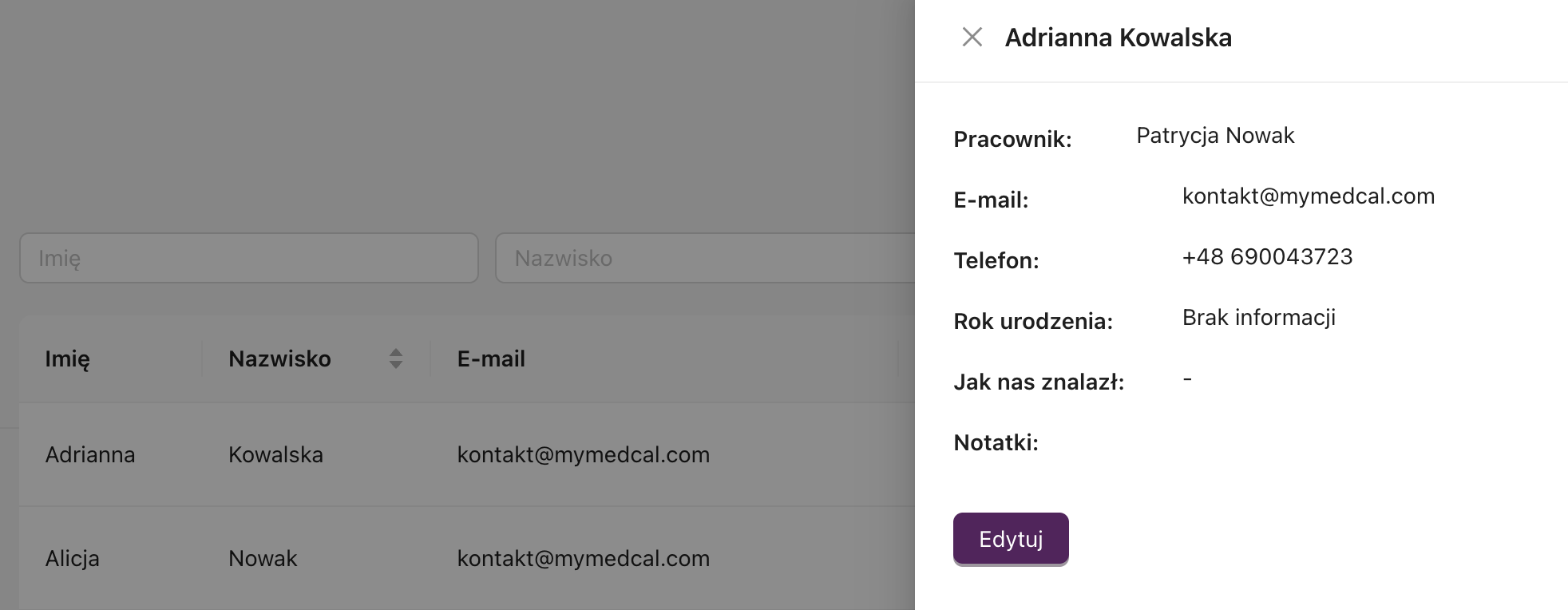Click the ascending sort arrow in Nazwisko column
This screenshot has width=1568, height=610.
coord(395,352)
